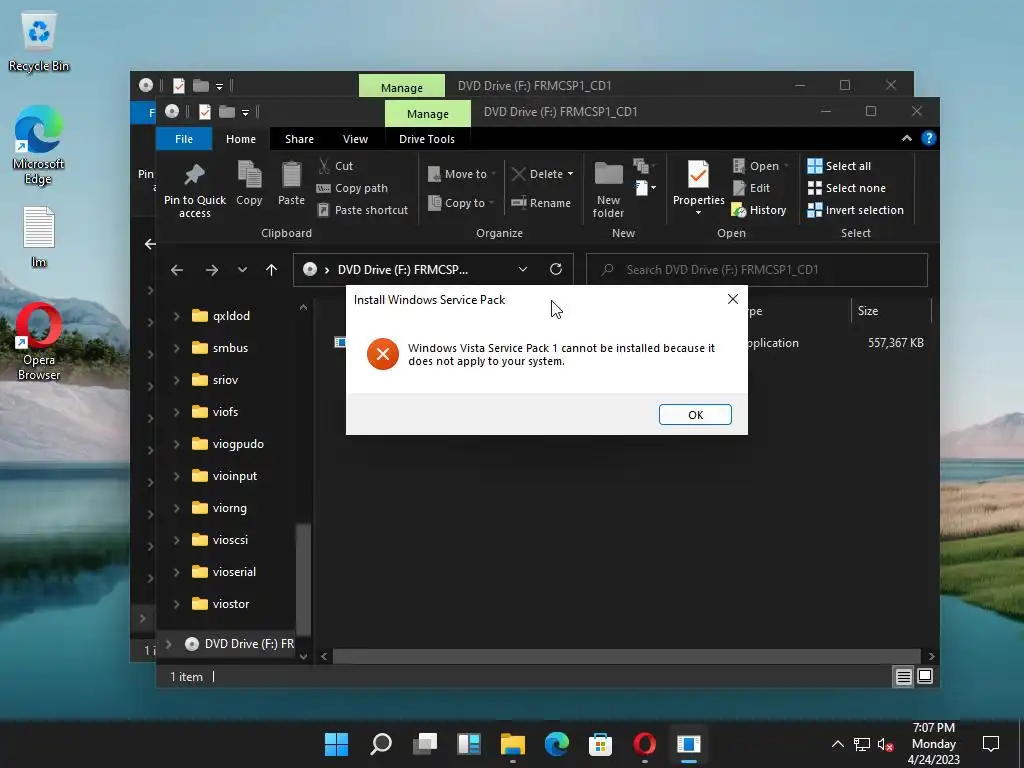1024x768 pixels.
Task: Select the vioserial folder
Action: (223, 572)
